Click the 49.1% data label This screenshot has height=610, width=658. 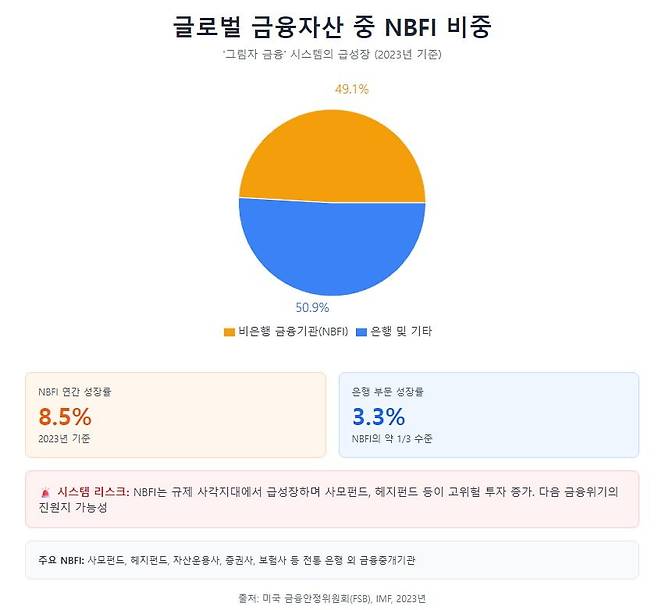(350, 89)
